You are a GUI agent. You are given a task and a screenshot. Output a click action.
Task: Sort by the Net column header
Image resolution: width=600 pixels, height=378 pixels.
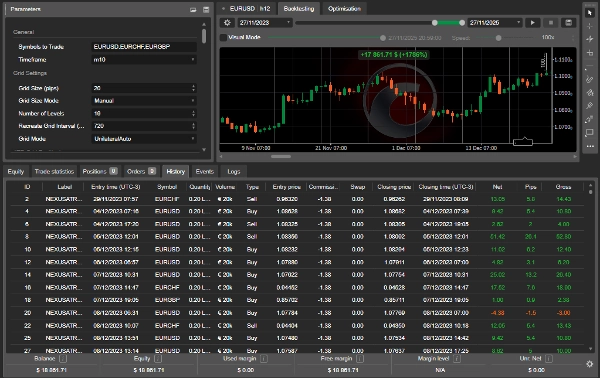(497, 187)
